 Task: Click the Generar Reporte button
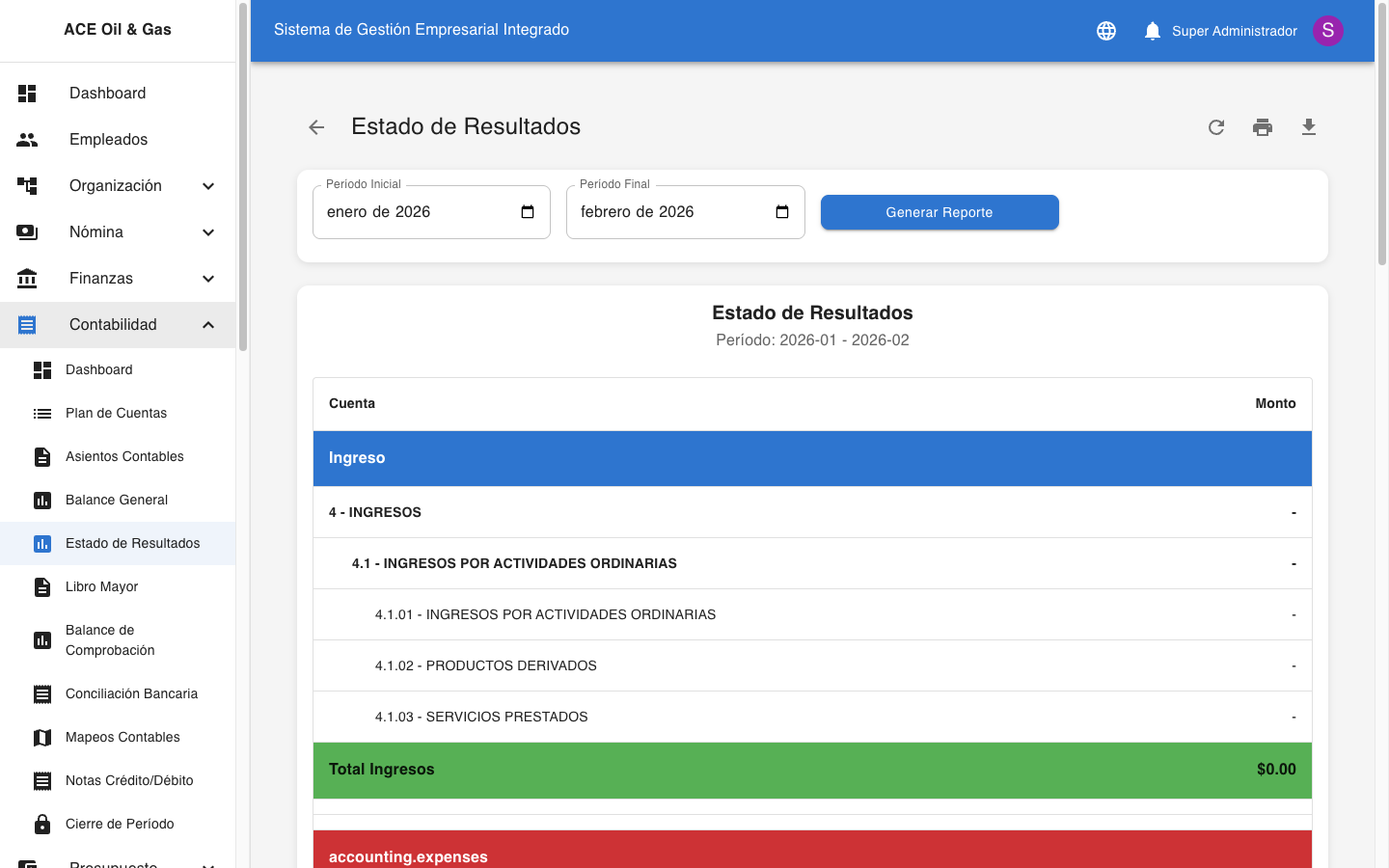tap(940, 211)
